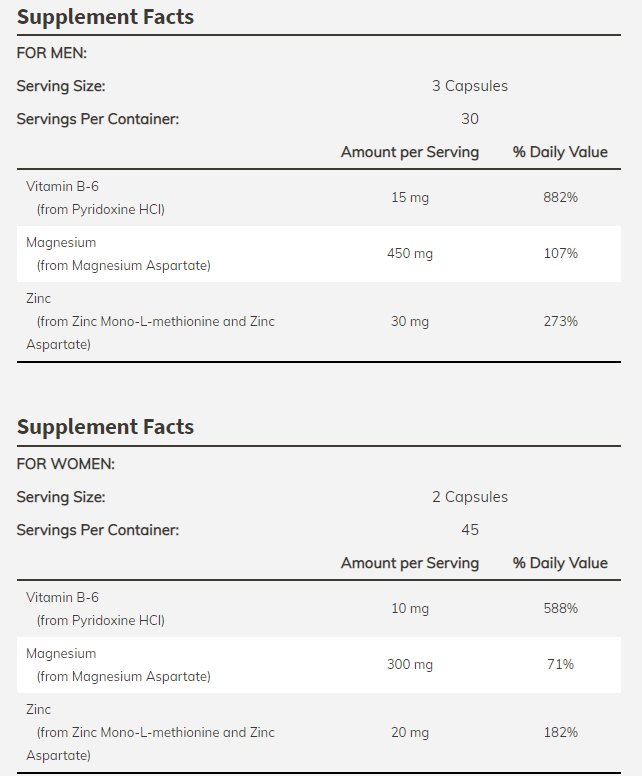The width and height of the screenshot is (642, 776).
Task: Select the FOR MEN label
Action: [53, 53]
